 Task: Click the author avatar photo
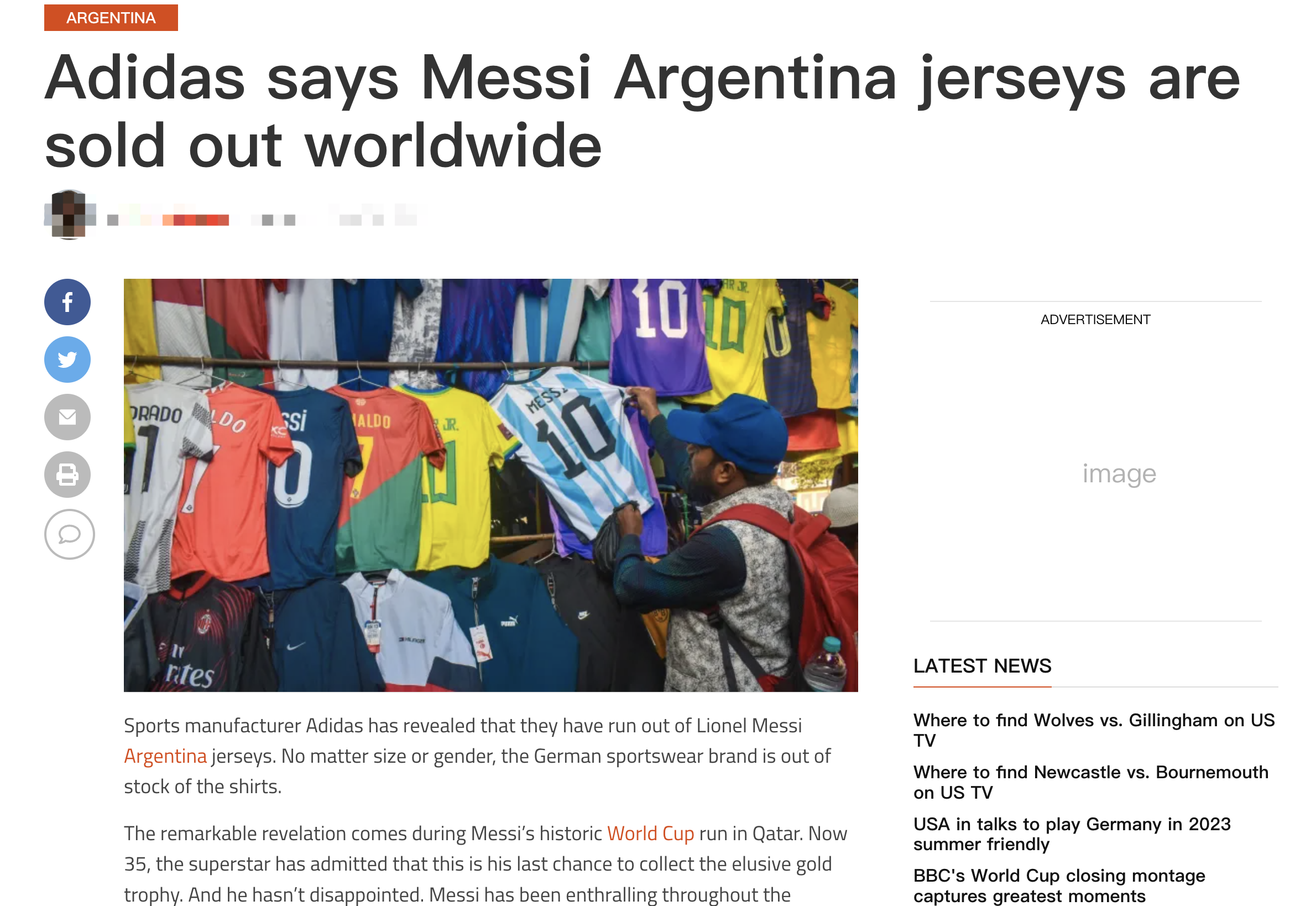coord(69,215)
